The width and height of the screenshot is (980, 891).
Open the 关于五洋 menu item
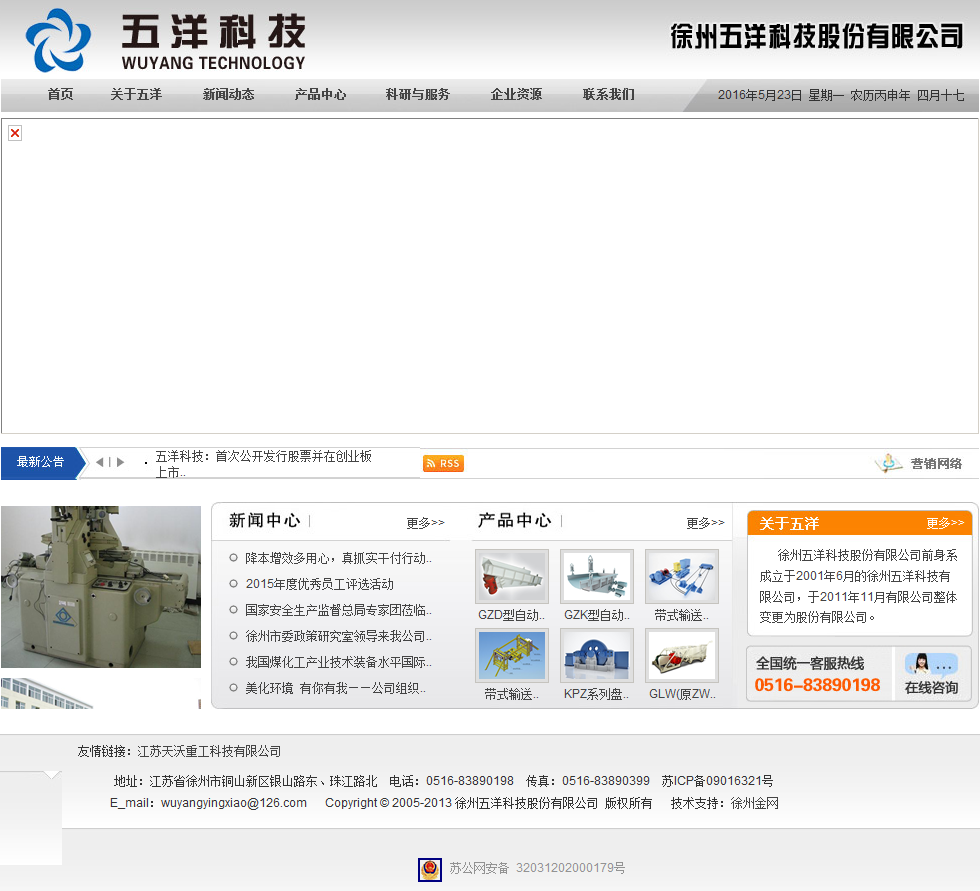click(136, 94)
